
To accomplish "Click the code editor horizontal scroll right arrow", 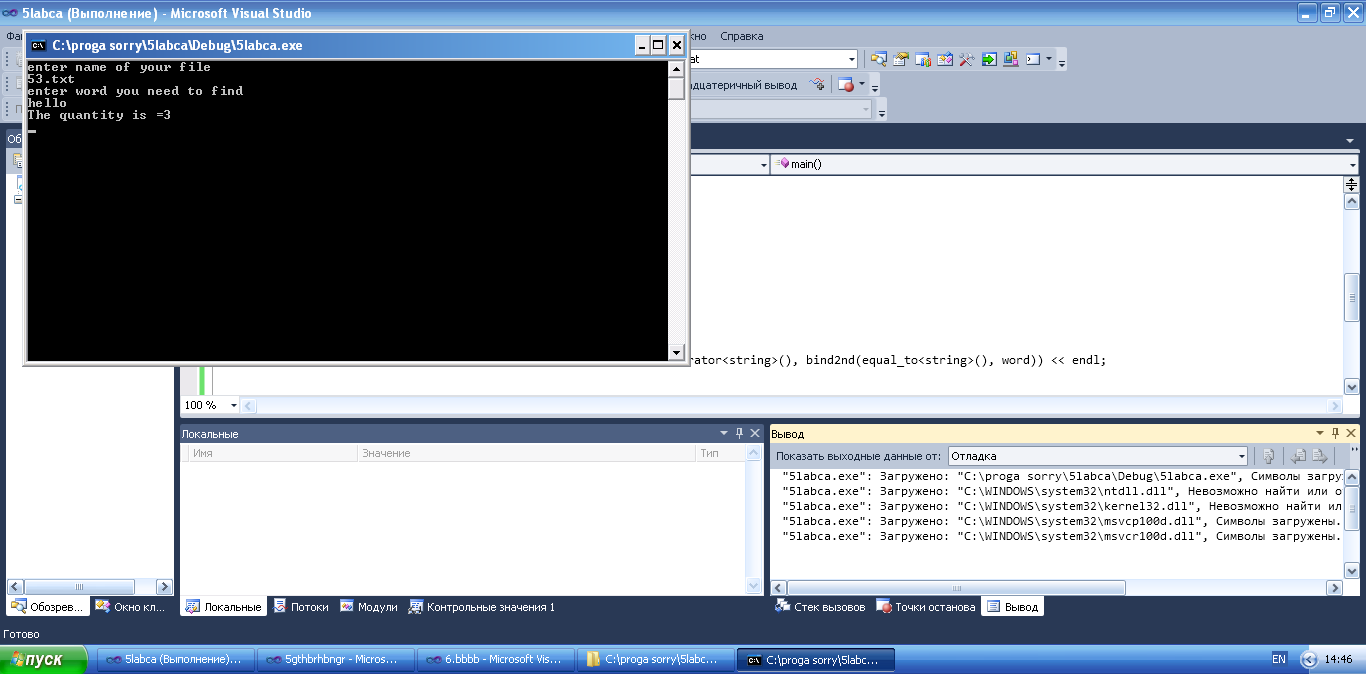I will 1334,405.
